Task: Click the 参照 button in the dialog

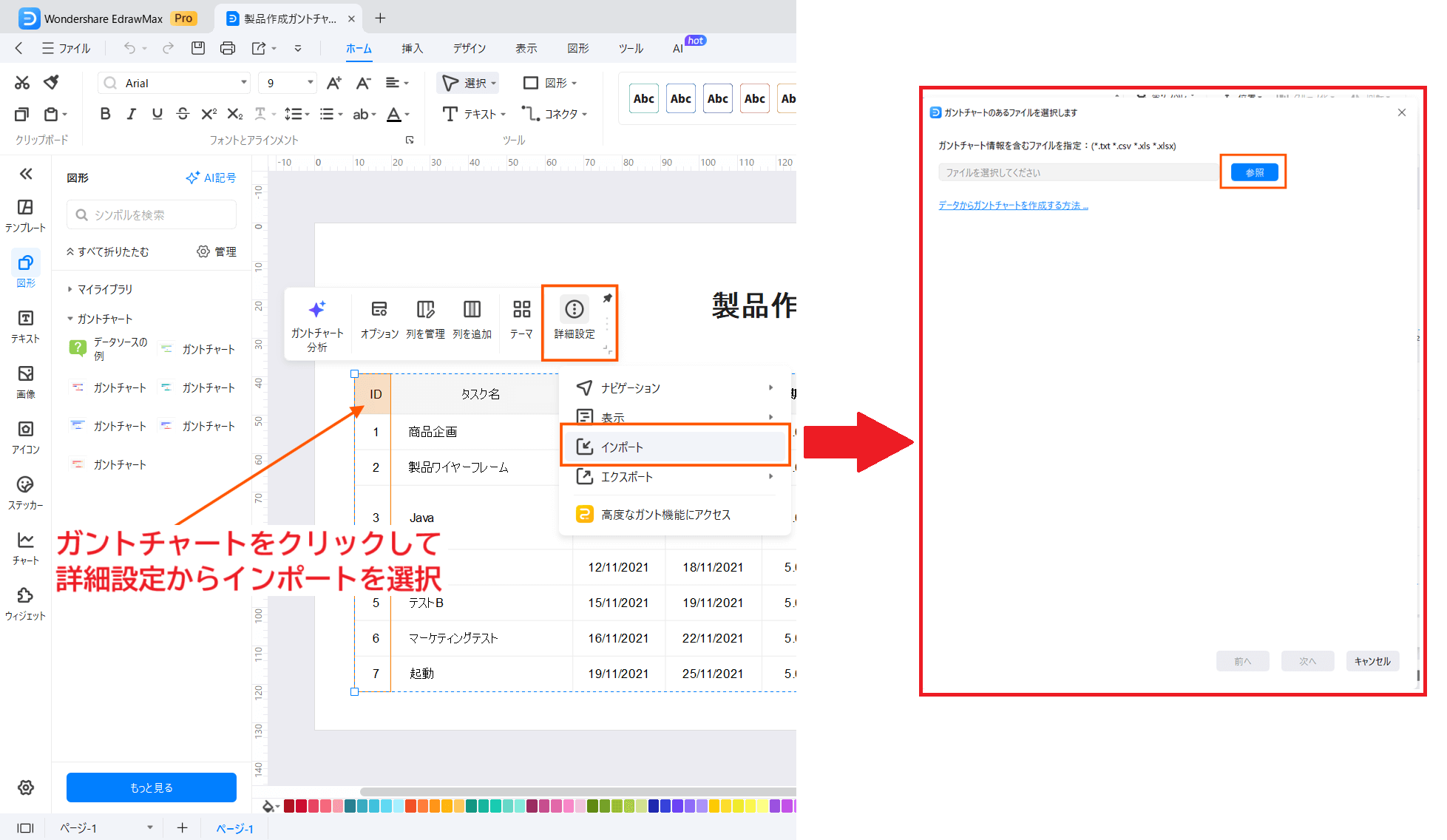Action: coord(1253,172)
